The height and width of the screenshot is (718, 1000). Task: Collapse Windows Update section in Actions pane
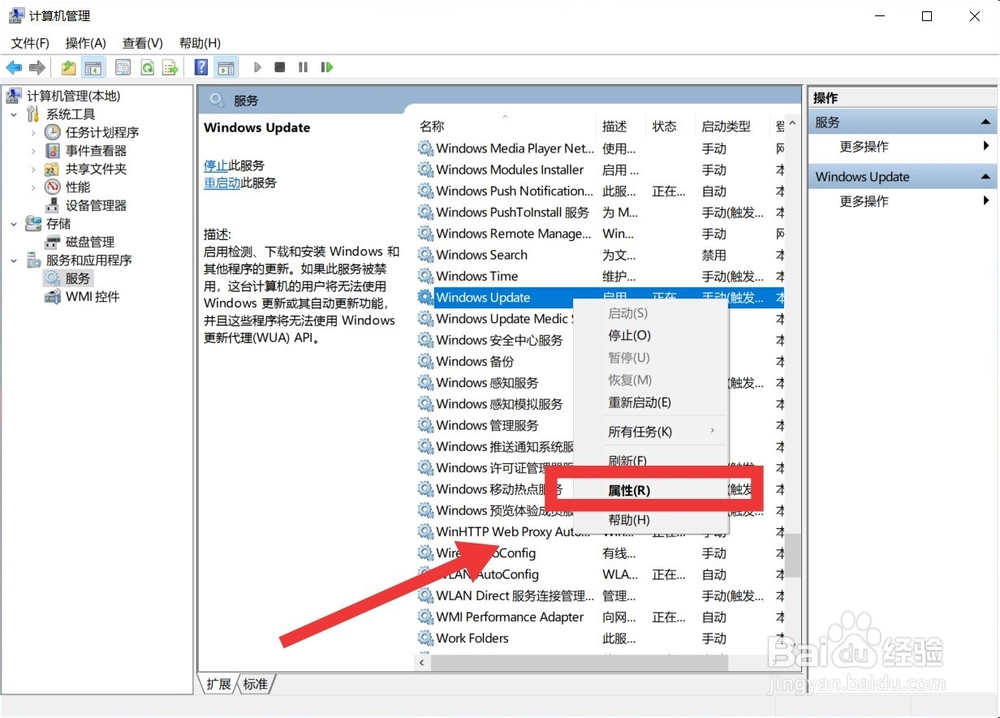click(985, 177)
